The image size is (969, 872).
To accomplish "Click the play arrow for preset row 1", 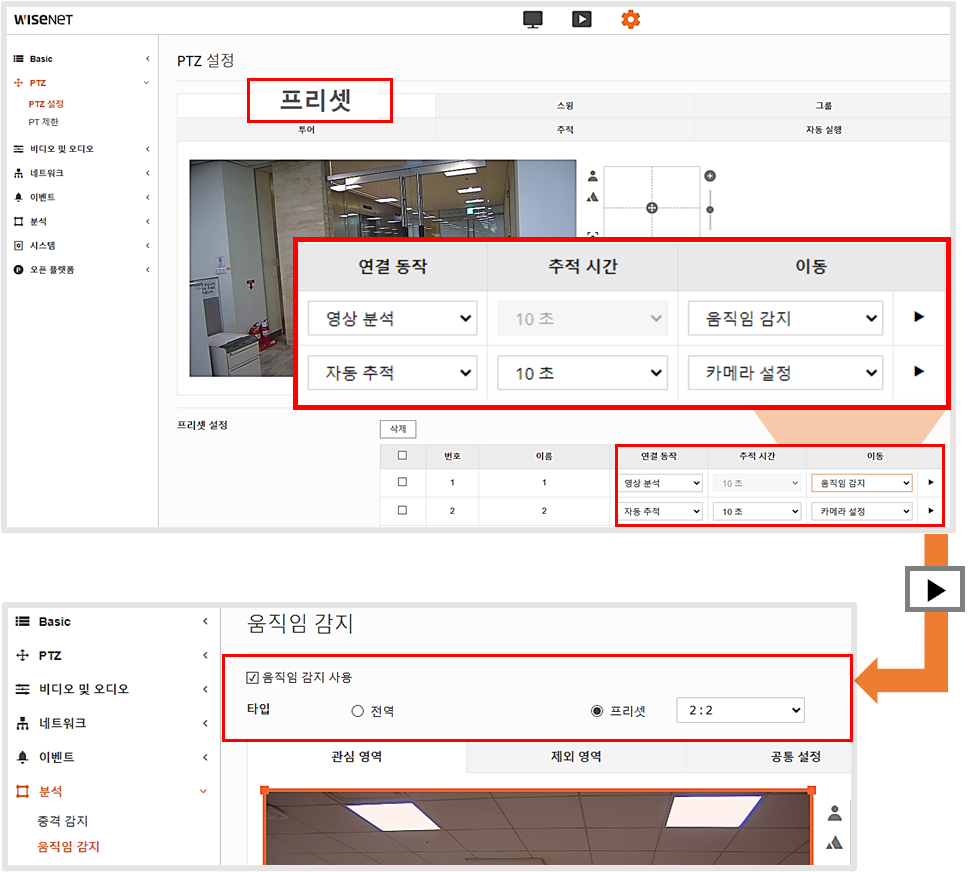I will pos(931,483).
